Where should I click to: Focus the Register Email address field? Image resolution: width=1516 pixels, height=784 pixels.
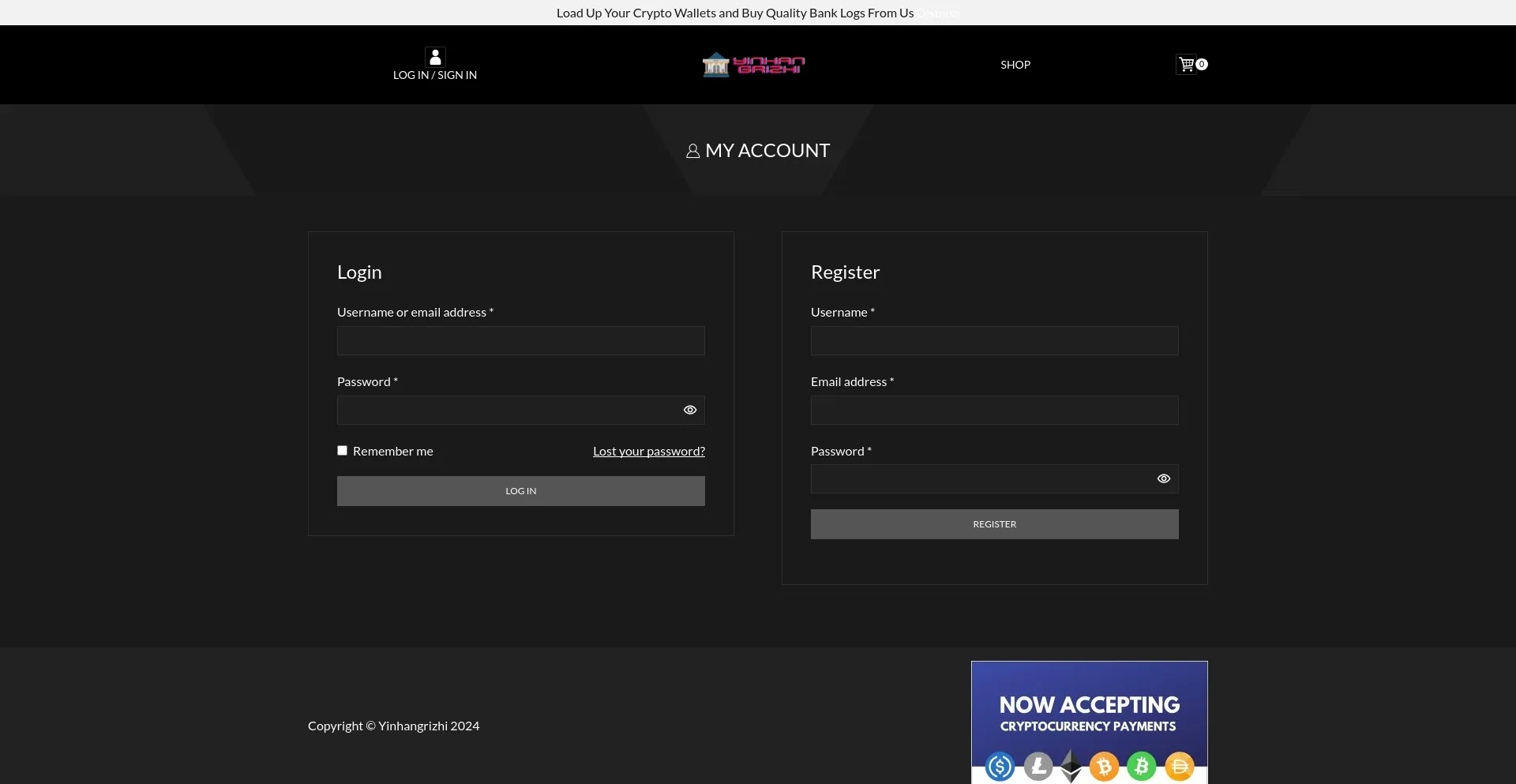[995, 410]
